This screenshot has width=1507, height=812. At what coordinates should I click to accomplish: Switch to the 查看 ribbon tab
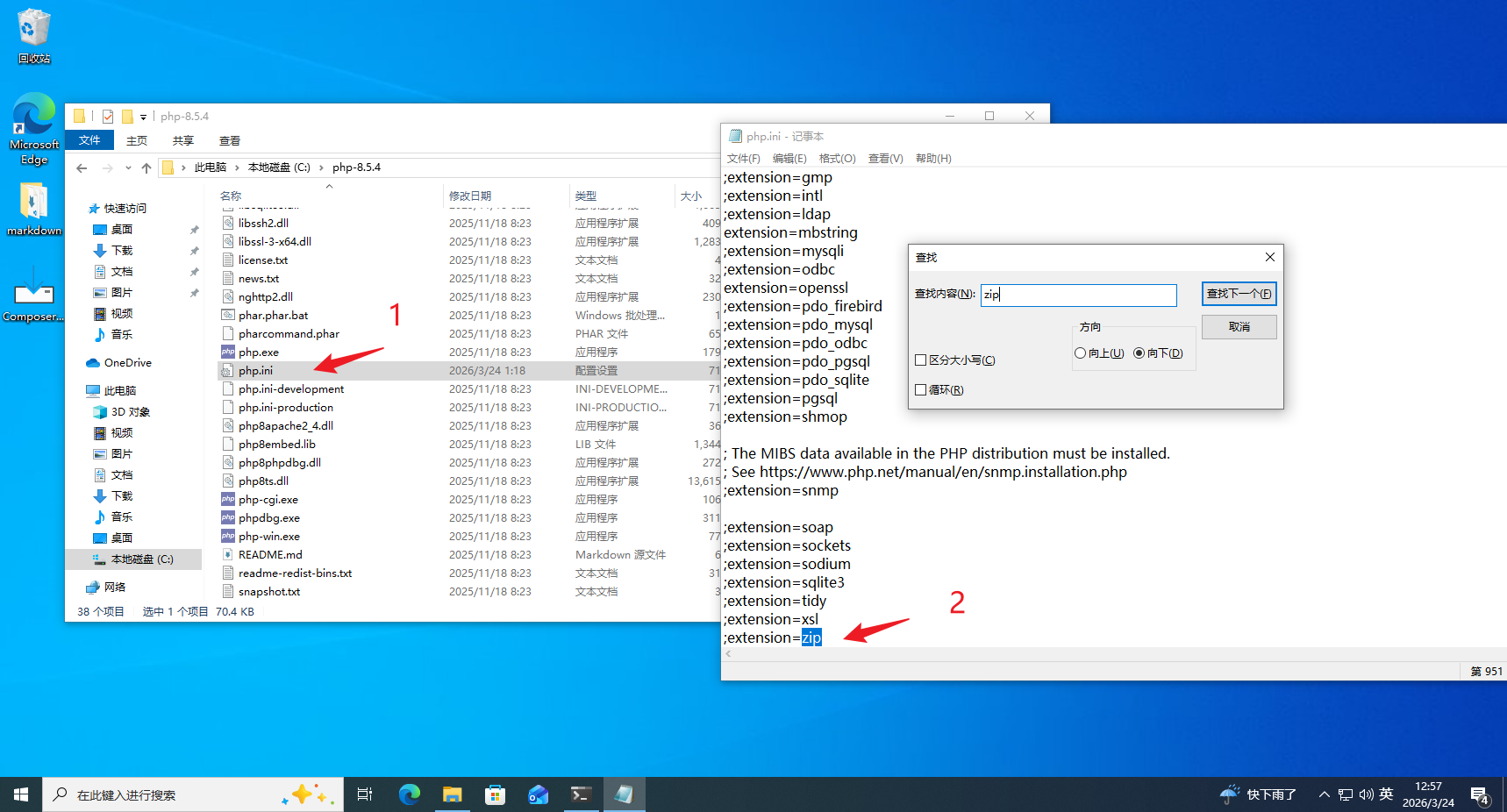[230, 140]
